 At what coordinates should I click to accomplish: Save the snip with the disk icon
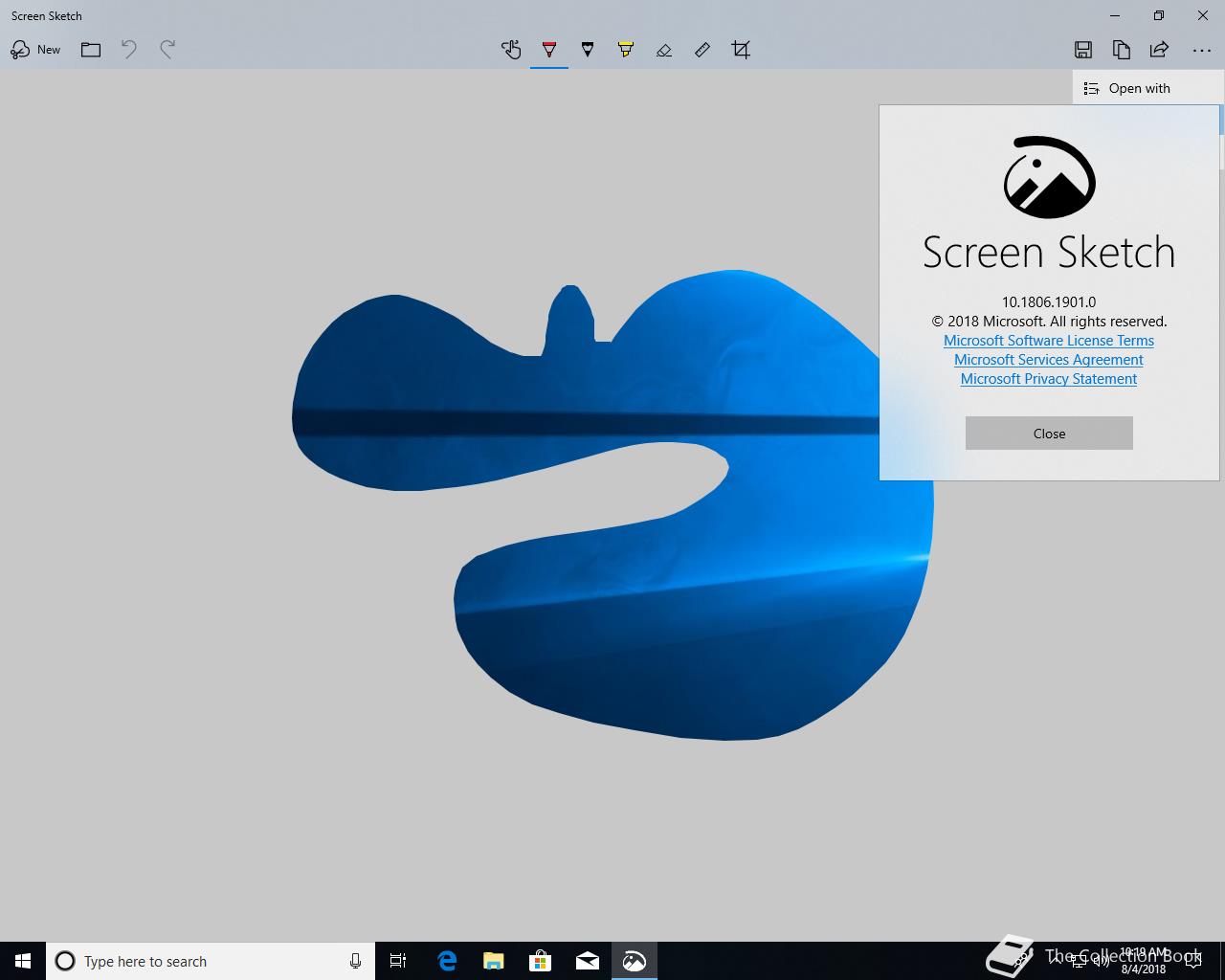pos(1083,50)
